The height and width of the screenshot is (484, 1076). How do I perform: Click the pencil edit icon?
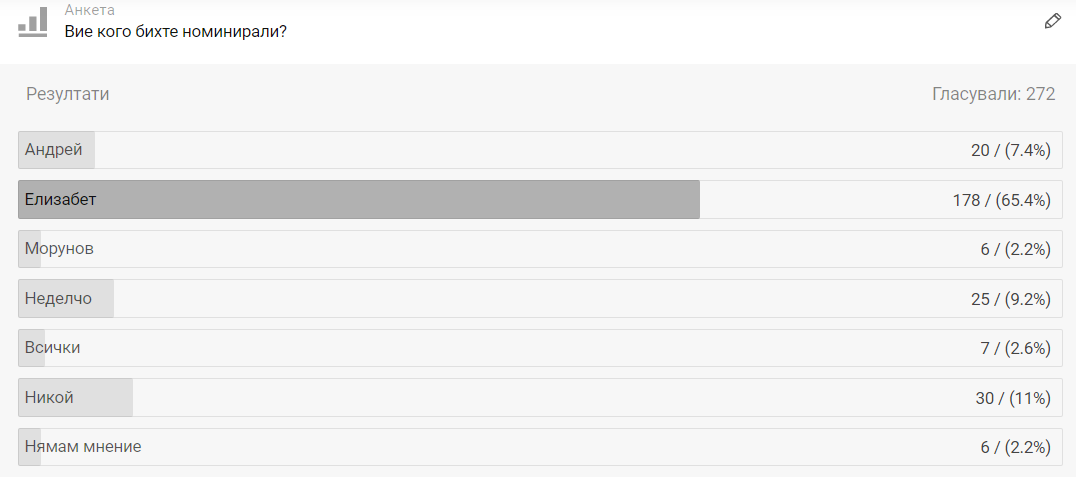tap(1052, 21)
